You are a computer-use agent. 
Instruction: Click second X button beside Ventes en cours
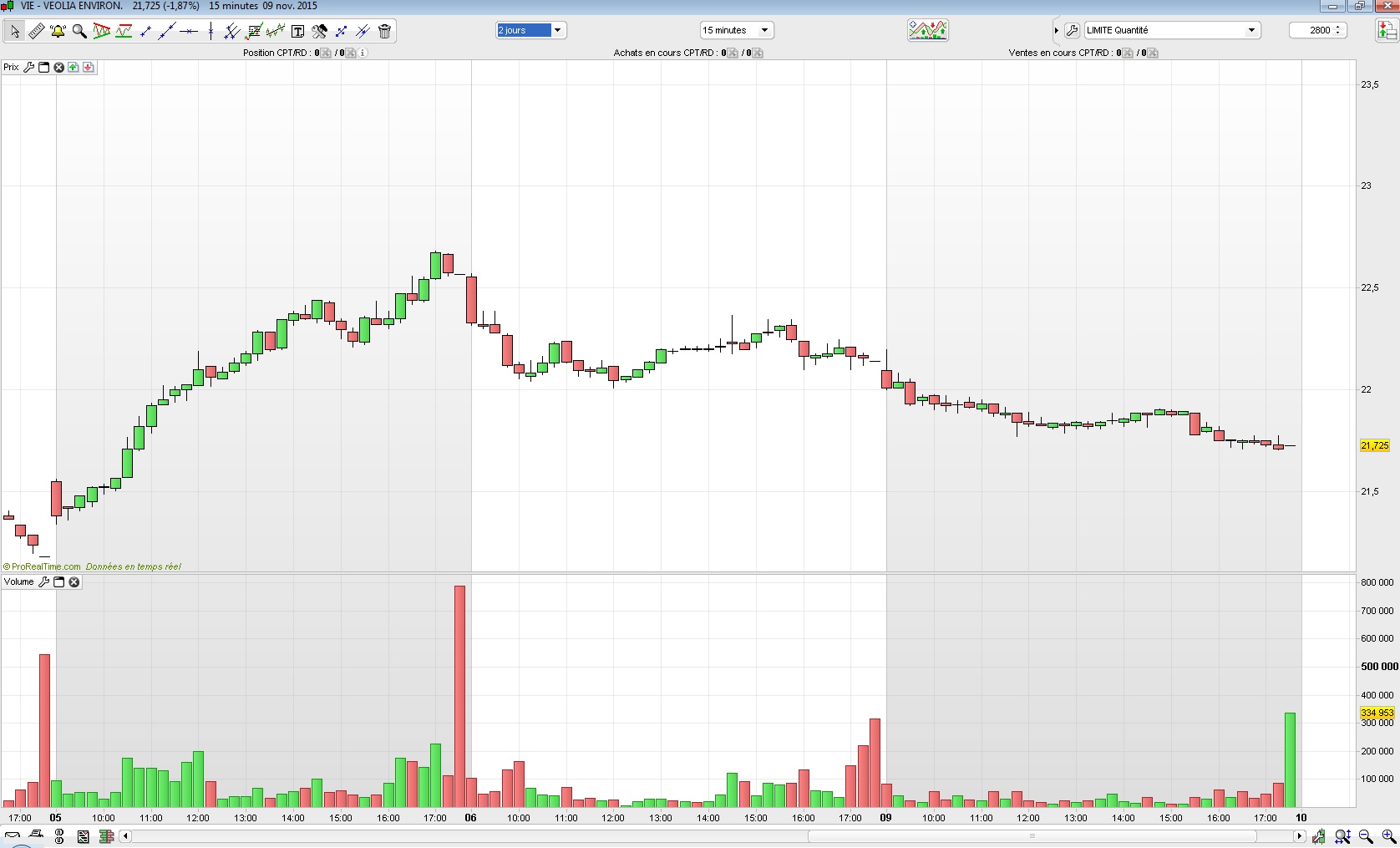point(1153,53)
